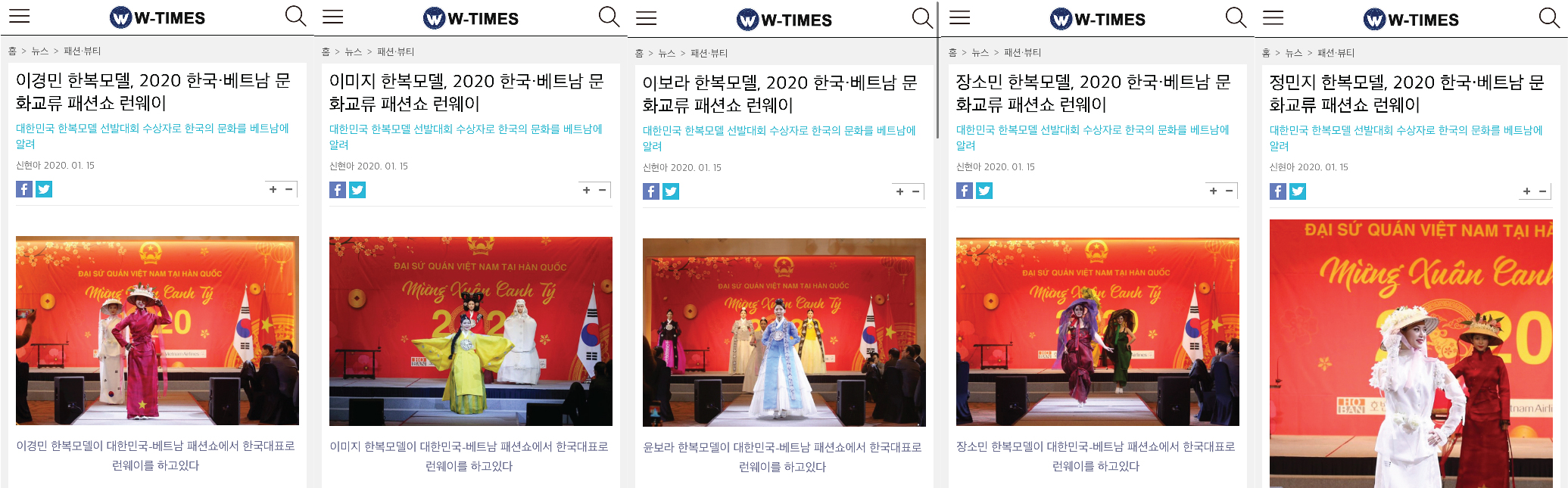Viewport: 1568px width, 488px height.
Task: Open search in the 이미지 article panel
Action: (609, 17)
